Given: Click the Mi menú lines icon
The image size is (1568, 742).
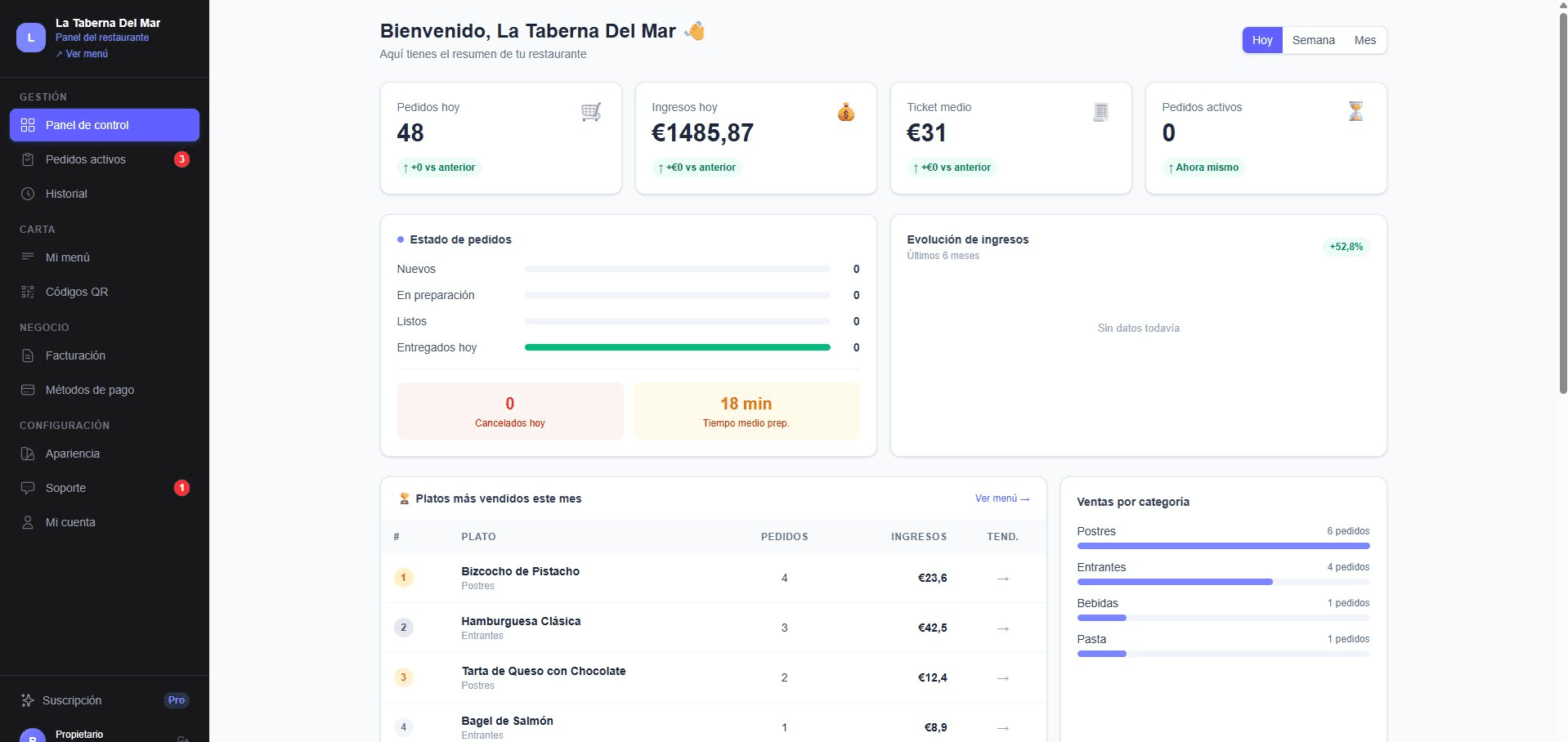Looking at the screenshot, I should tap(28, 257).
